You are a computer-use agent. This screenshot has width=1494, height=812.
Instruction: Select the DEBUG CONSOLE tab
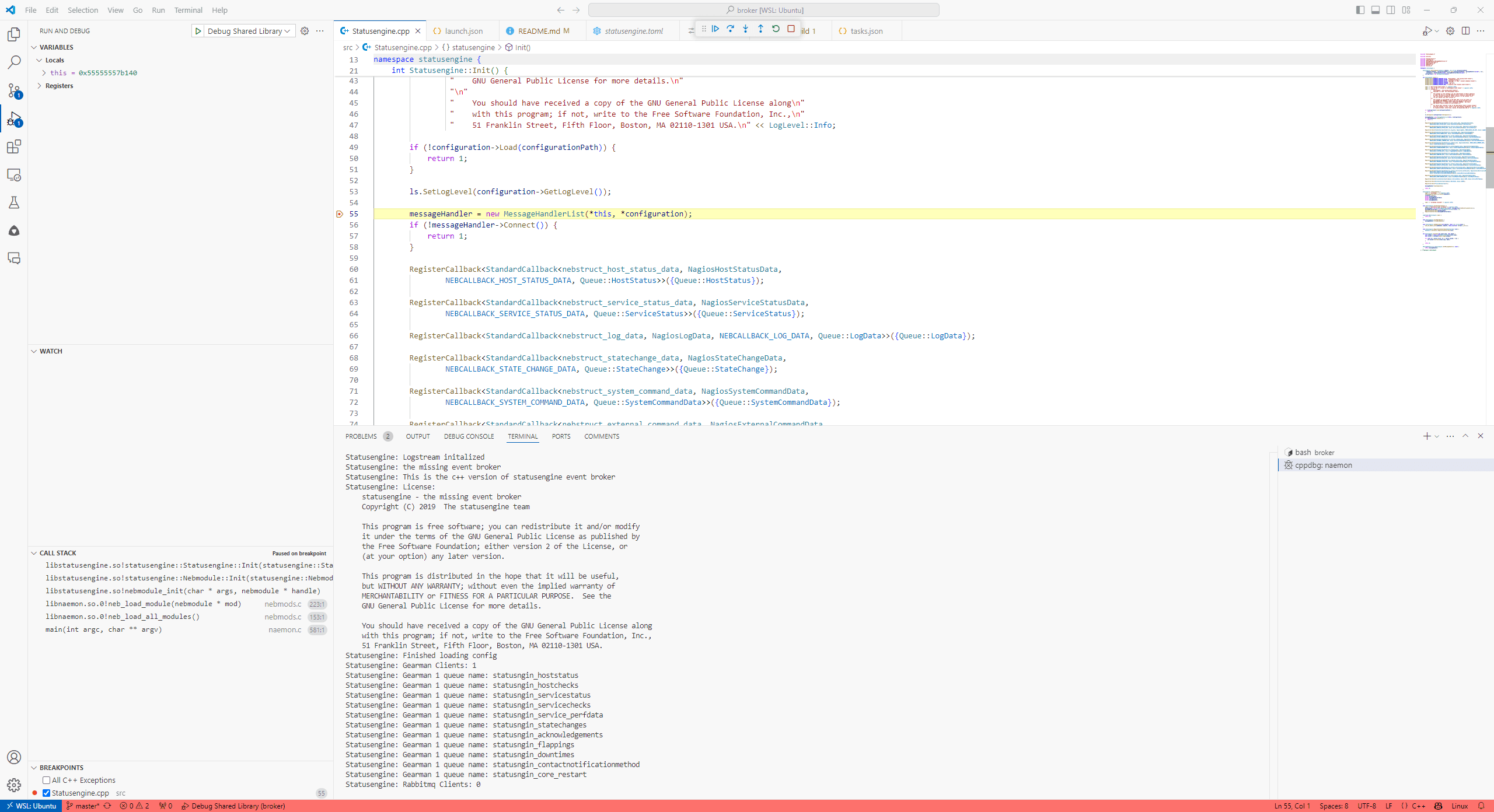click(468, 437)
